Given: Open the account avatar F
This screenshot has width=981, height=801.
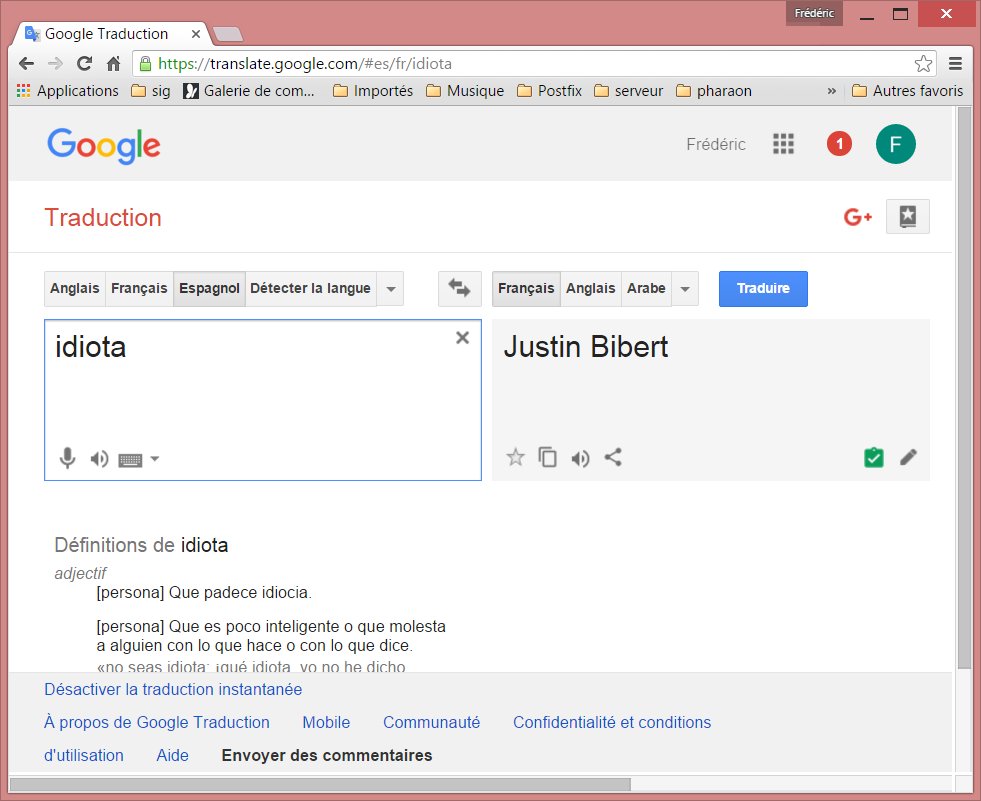Looking at the screenshot, I should [x=895, y=144].
